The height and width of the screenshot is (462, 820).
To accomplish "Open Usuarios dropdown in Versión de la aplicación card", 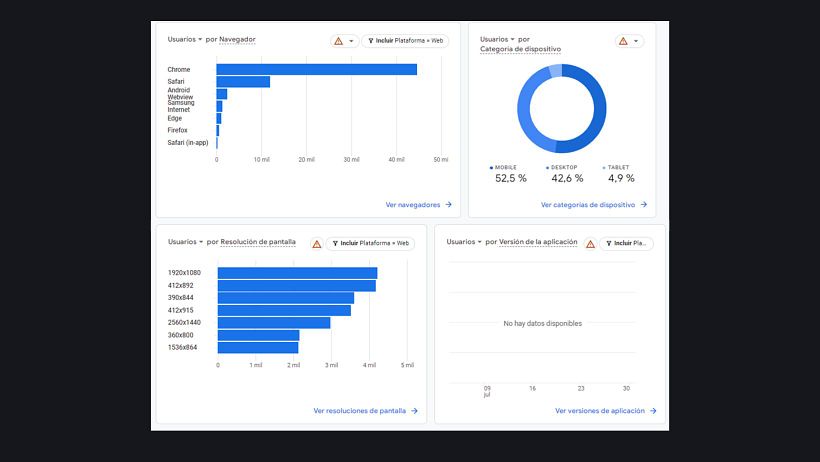I will coord(478,242).
